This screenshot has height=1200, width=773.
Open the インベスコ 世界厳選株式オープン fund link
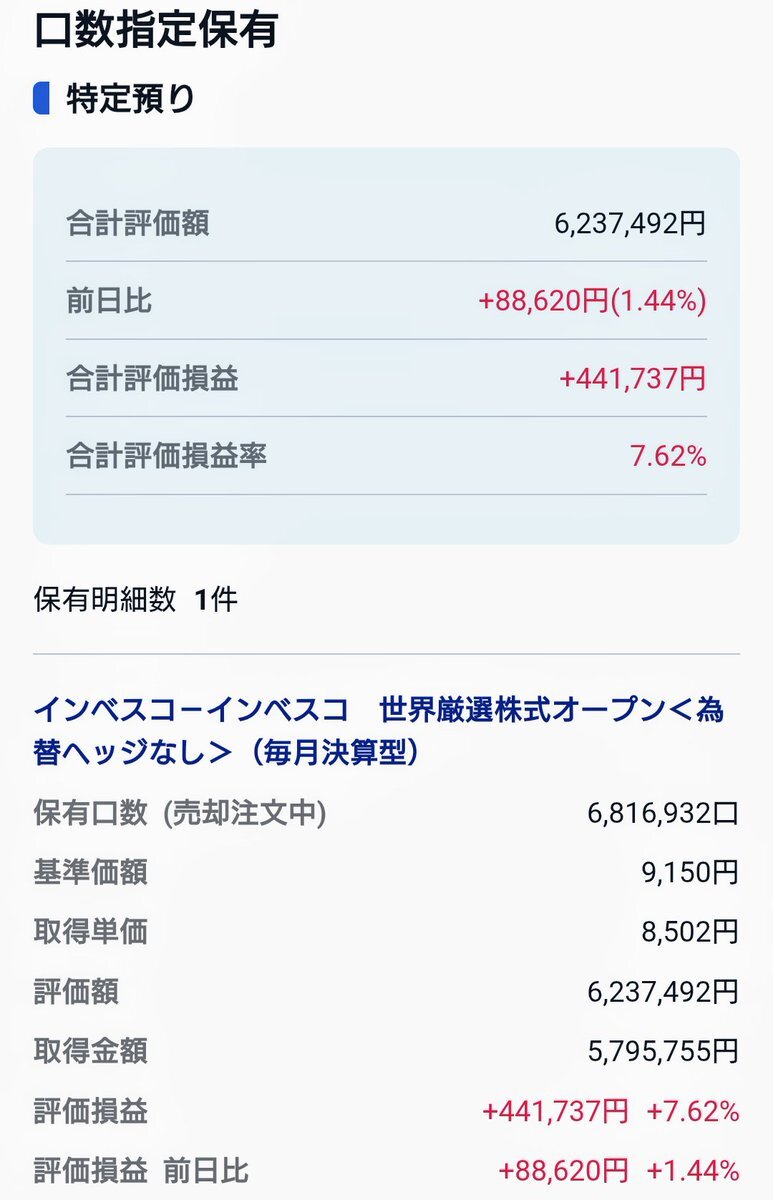click(379, 731)
